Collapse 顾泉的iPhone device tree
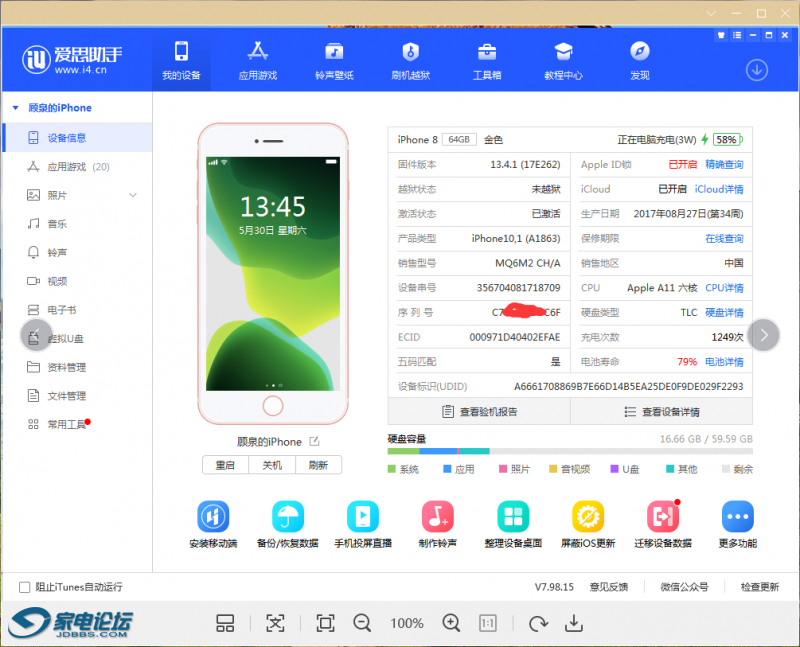Screen dimensions: 800x647 click(15, 108)
